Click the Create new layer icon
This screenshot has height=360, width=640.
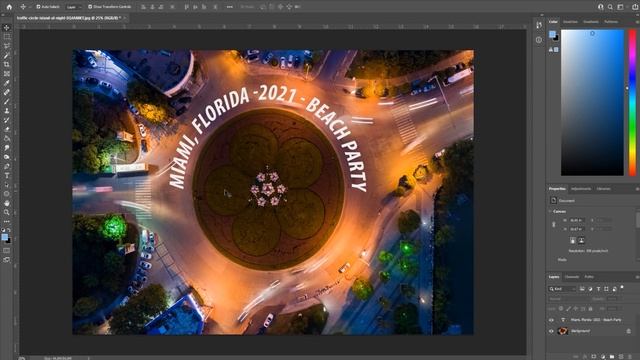click(x=621, y=357)
